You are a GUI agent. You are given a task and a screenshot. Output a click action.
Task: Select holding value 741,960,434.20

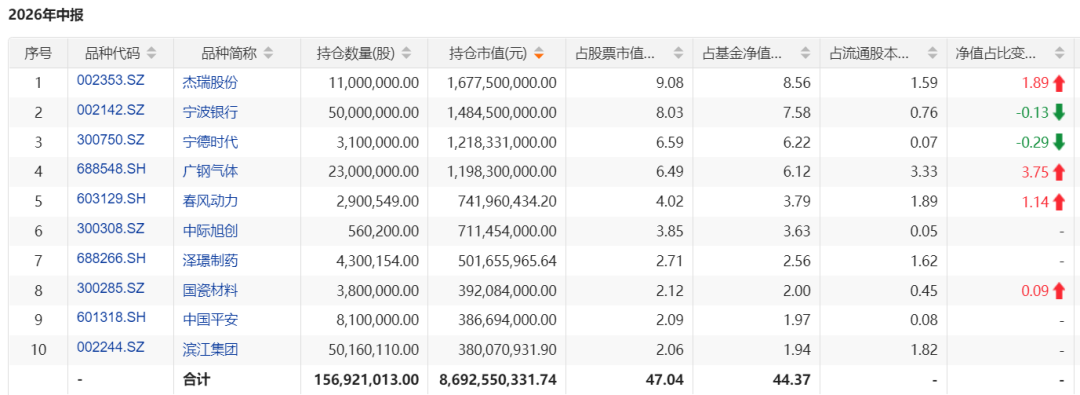pos(507,201)
